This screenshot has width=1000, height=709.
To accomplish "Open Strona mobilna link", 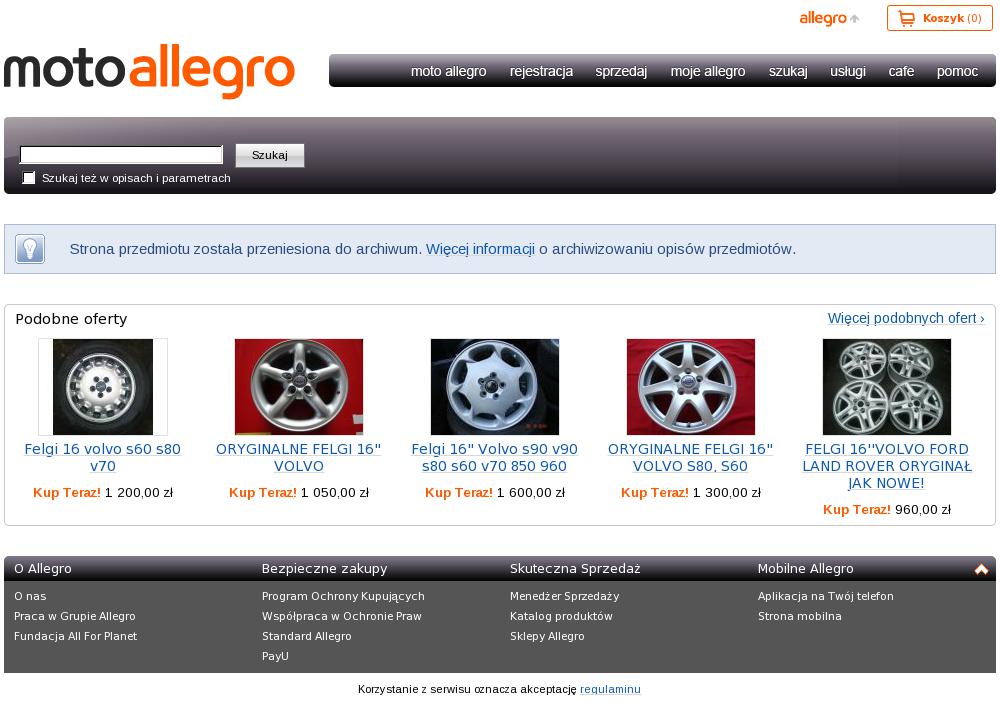I will pyautogui.click(x=800, y=616).
